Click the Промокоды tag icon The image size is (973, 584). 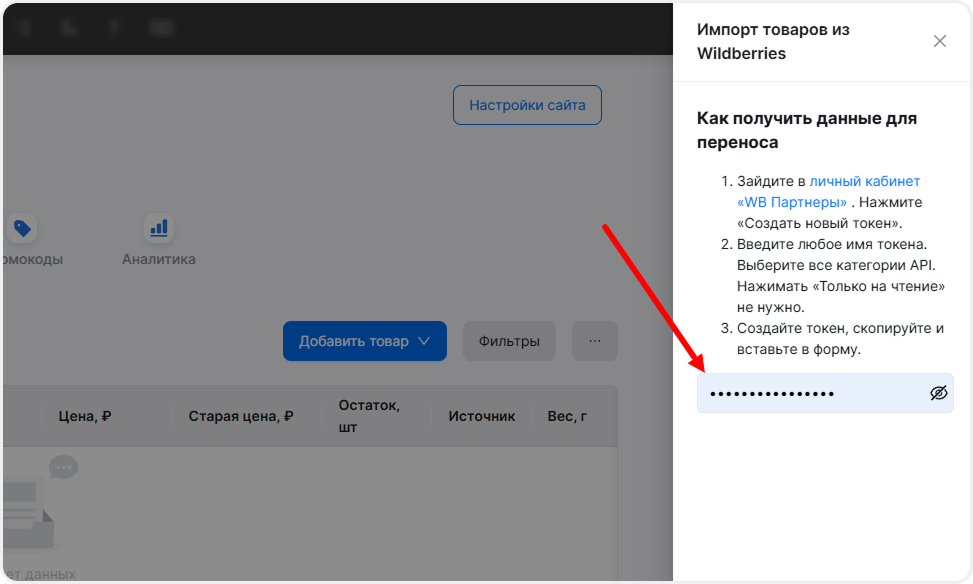(22, 229)
